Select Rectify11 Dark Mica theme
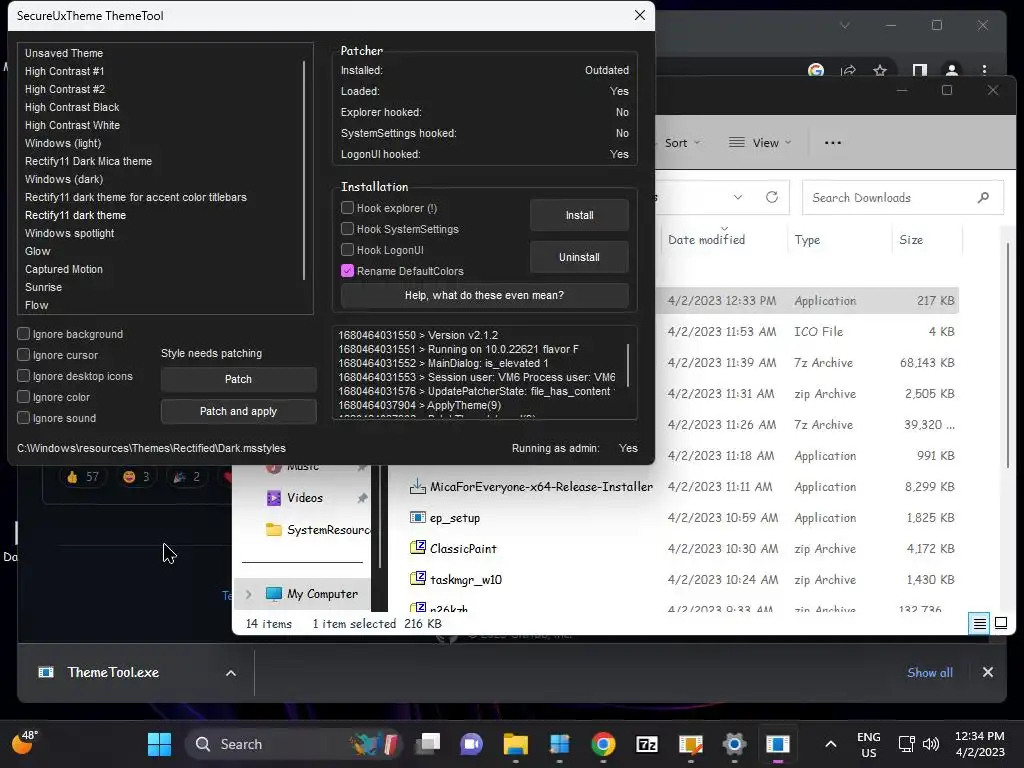1024x768 pixels. [88, 161]
